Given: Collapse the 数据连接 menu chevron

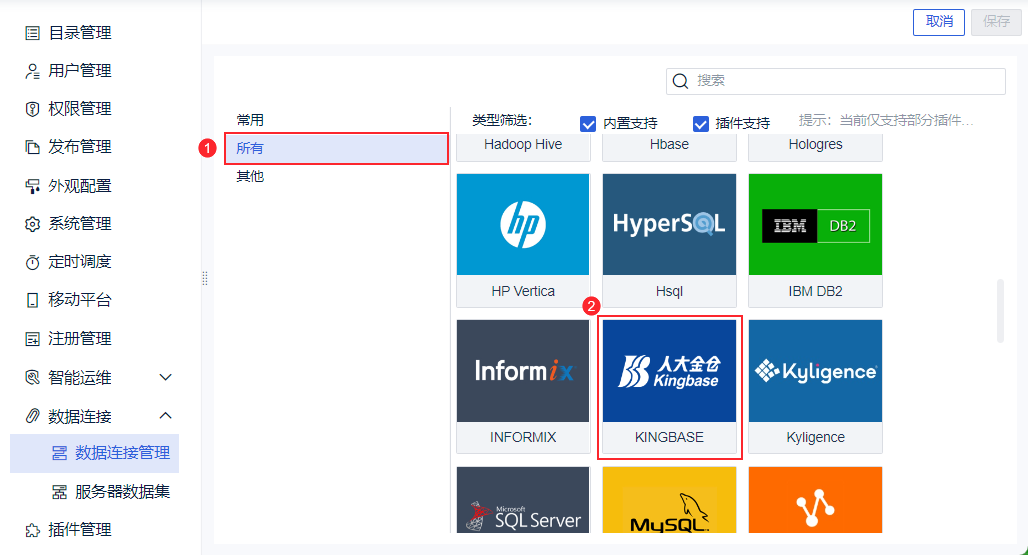Looking at the screenshot, I should point(166,415).
